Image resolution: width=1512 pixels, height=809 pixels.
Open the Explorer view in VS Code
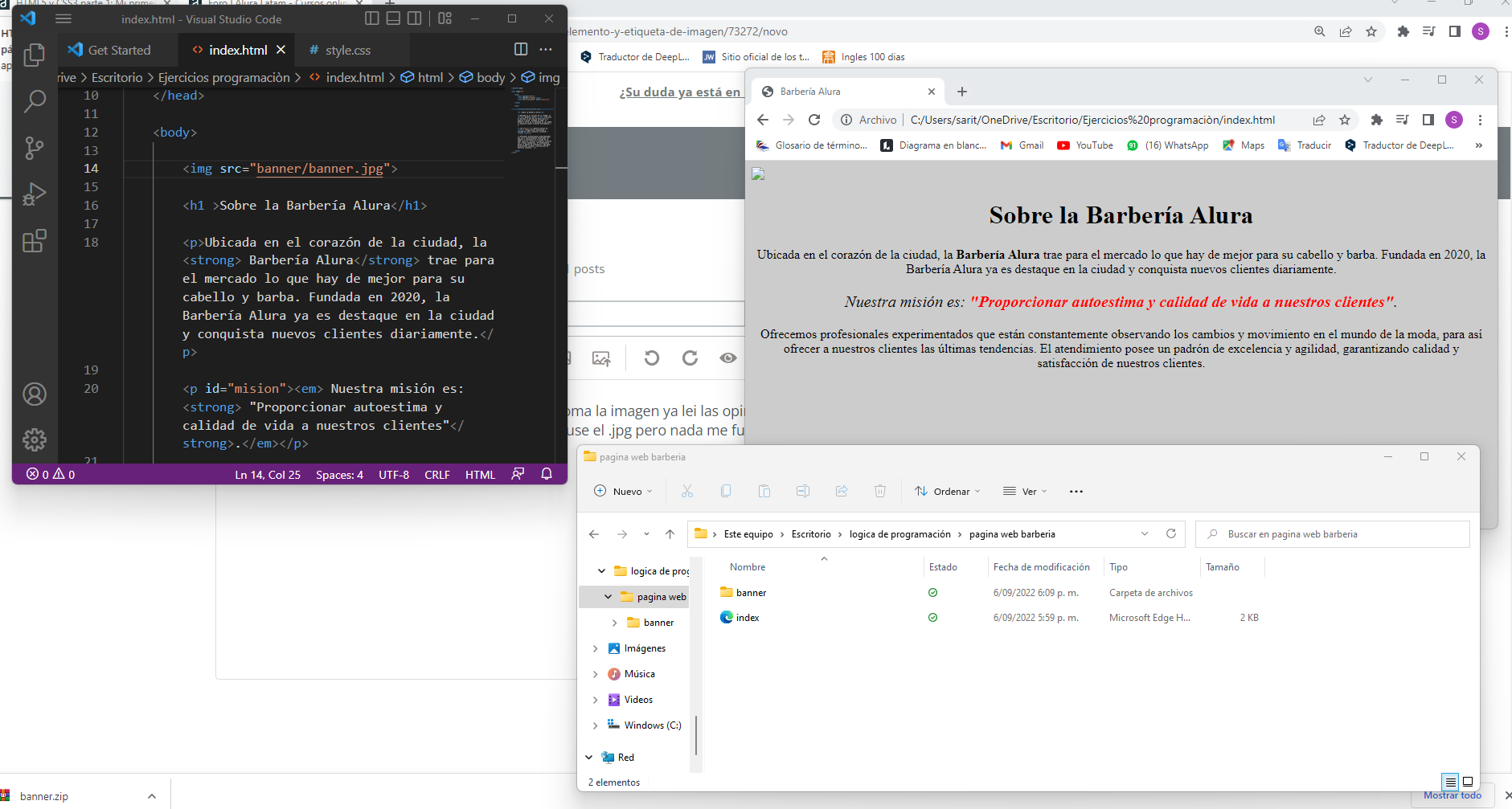coord(34,55)
